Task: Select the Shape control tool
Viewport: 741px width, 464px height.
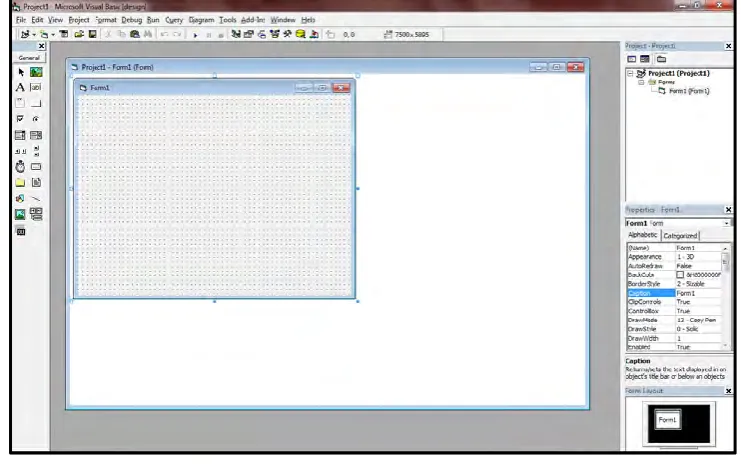Action: (20, 198)
